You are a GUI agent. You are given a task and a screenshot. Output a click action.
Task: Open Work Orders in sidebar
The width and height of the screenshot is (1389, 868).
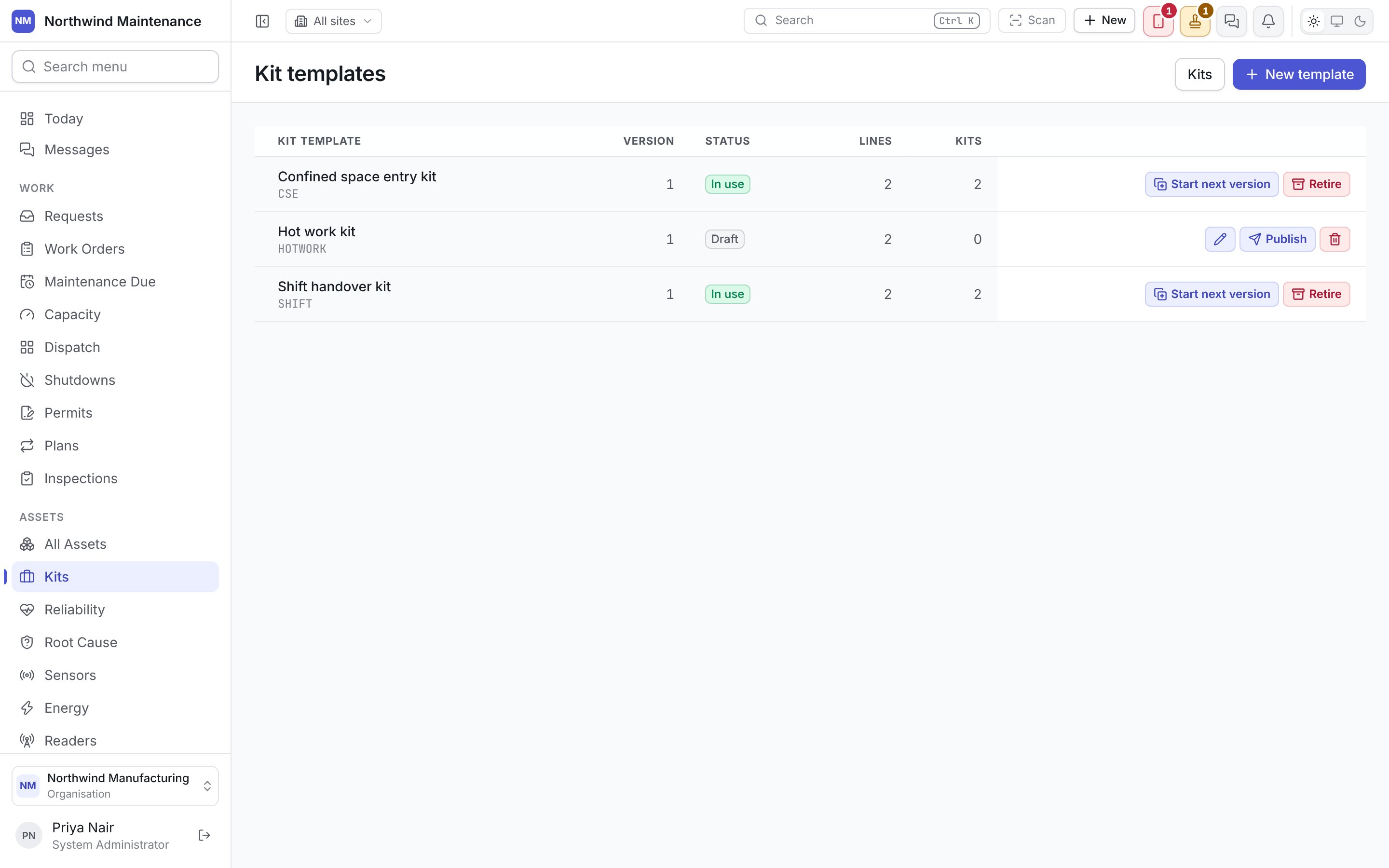click(115, 249)
